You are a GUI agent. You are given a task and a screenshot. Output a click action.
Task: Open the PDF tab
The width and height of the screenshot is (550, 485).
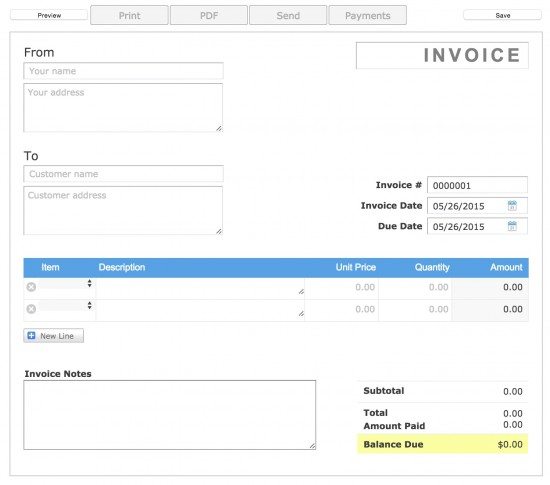(x=209, y=15)
